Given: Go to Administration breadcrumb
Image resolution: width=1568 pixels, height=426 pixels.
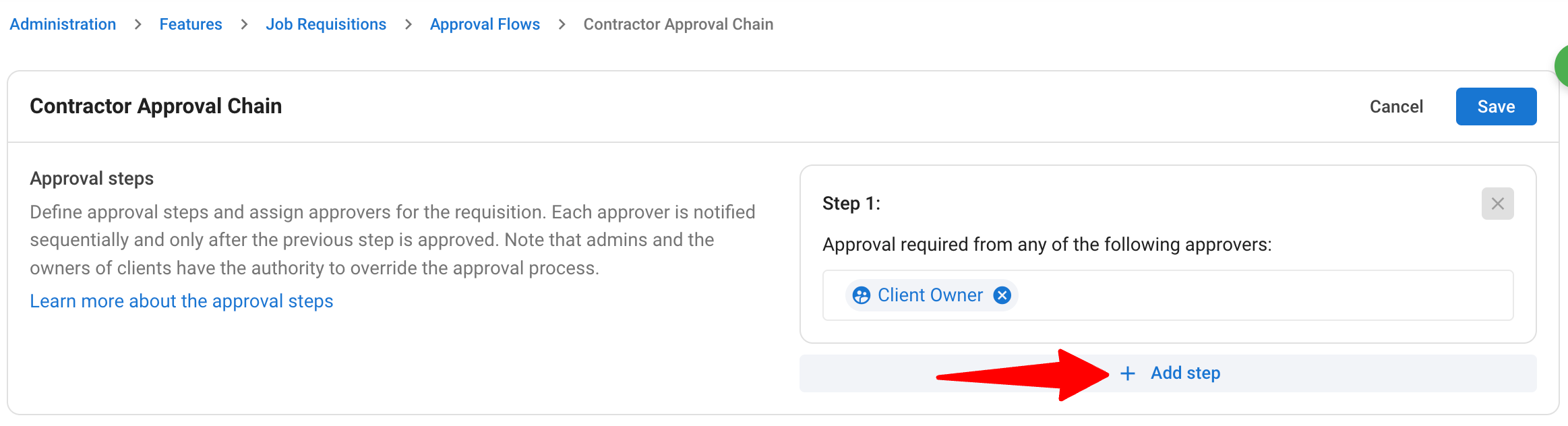Looking at the screenshot, I should tap(63, 24).
